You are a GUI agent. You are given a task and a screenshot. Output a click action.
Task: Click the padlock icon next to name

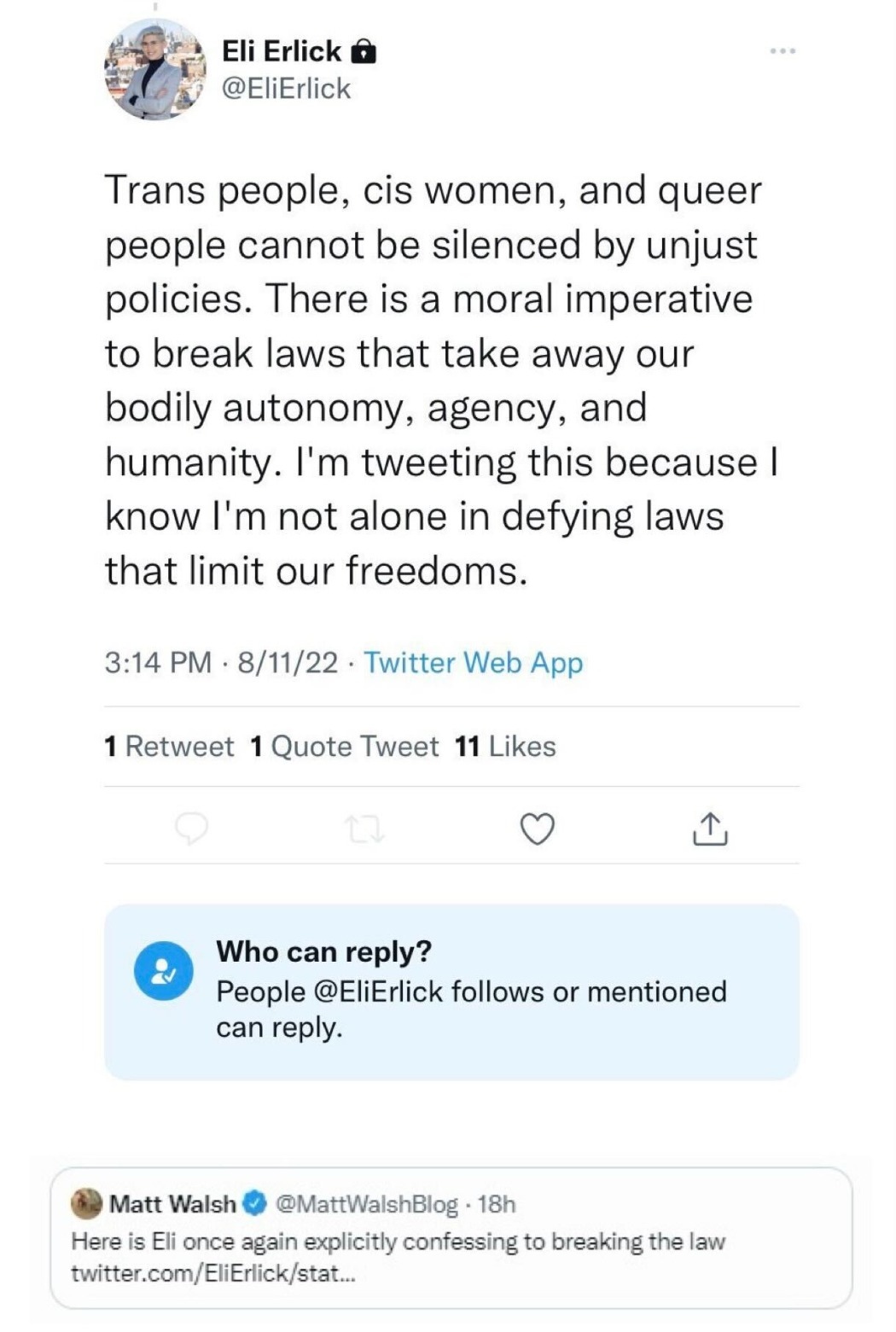(x=364, y=53)
